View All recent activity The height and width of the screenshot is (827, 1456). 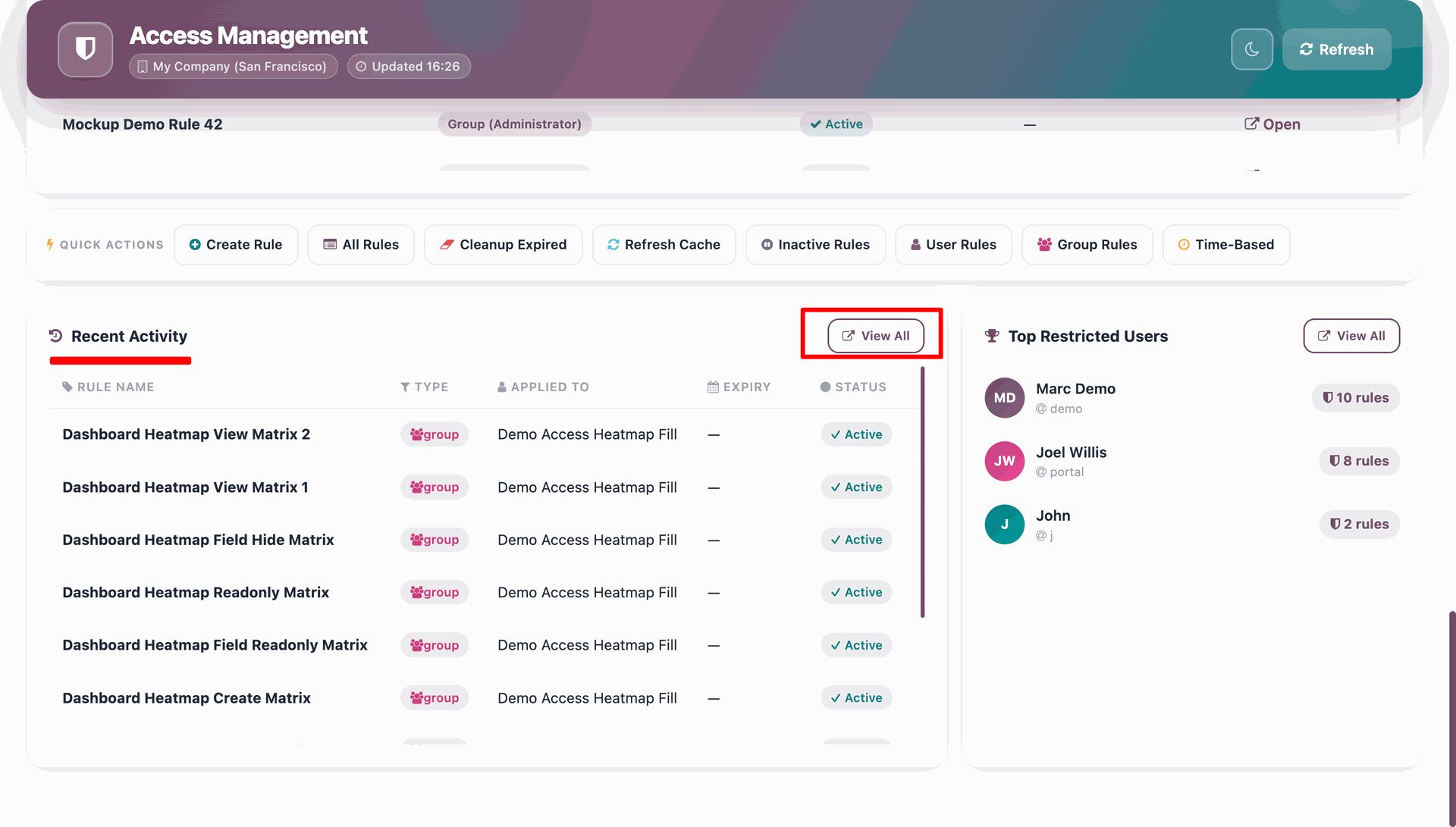(x=875, y=336)
